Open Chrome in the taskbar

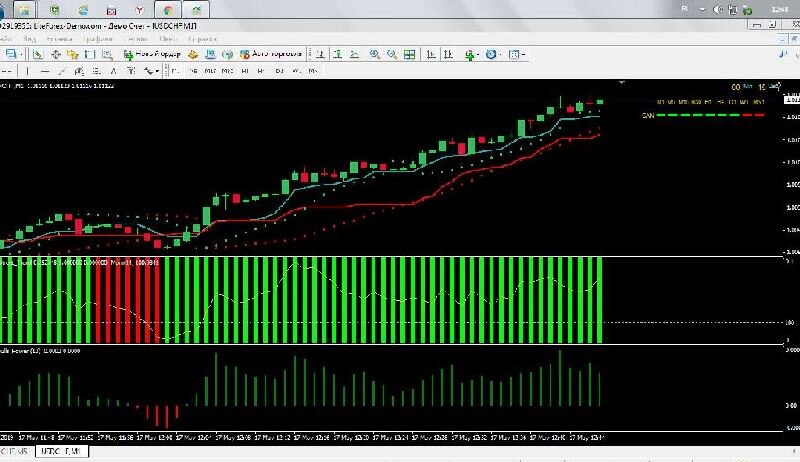pos(167,10)
